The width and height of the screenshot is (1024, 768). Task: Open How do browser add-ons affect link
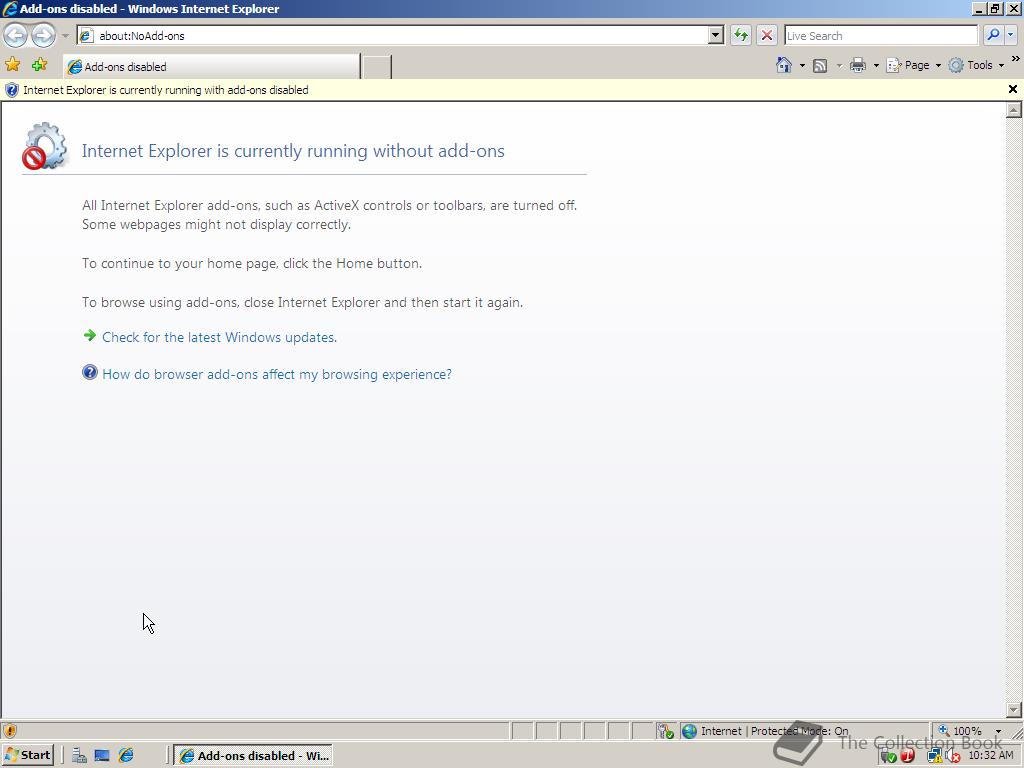[x=277, y=374]
